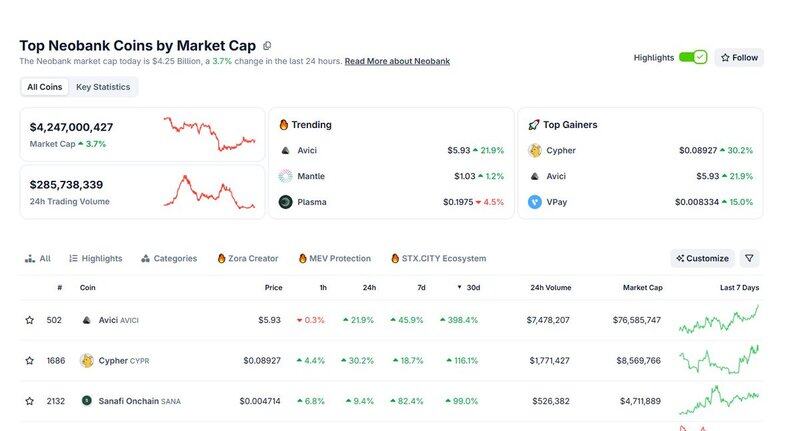
Task: Click the Cypher icon in Top Gainers
Action: 535,151
